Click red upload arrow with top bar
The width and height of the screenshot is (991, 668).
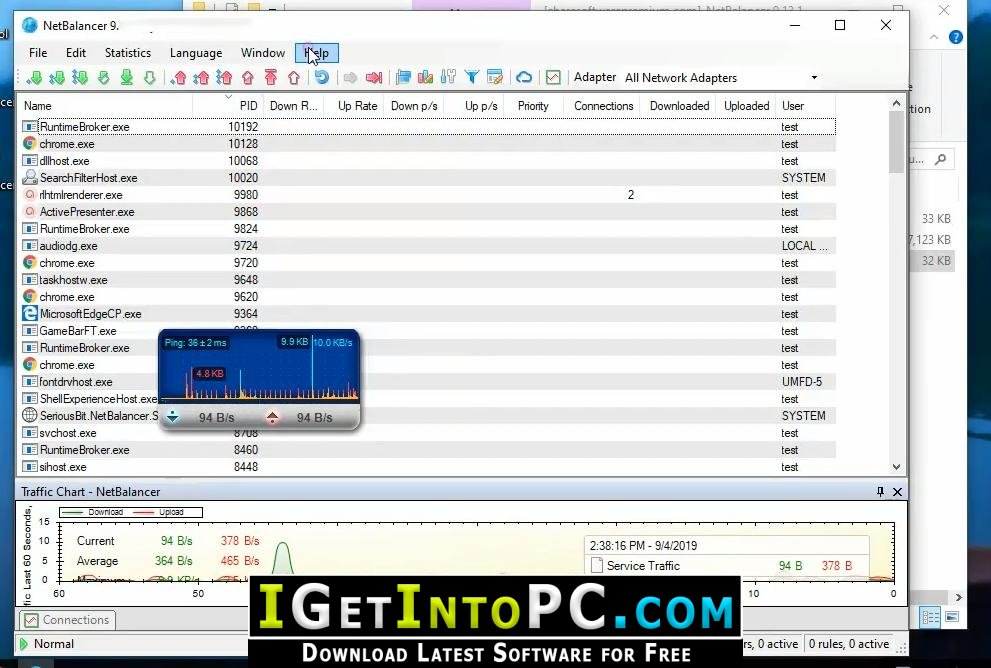click(x=271, y=78)
